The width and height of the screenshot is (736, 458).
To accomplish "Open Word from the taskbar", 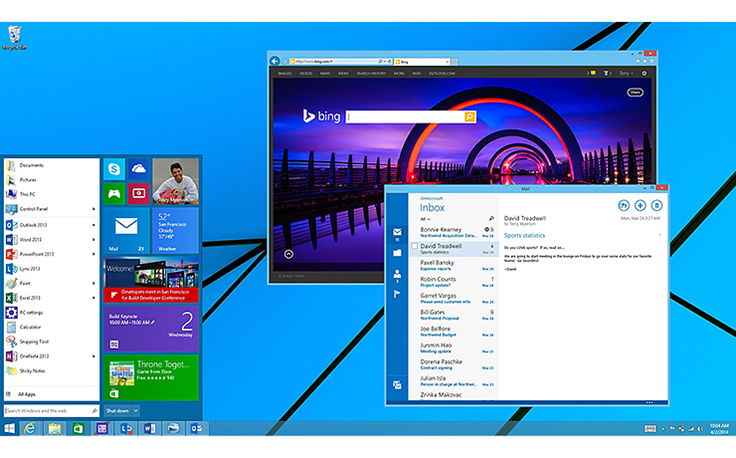I will [x=150, y=428].
